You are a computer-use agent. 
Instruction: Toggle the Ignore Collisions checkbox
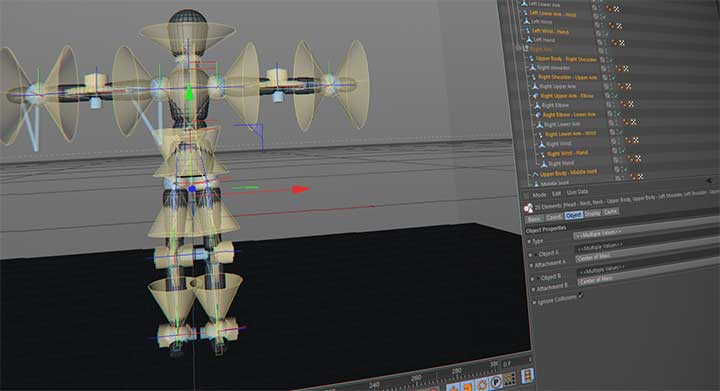[x=581, y=295]
